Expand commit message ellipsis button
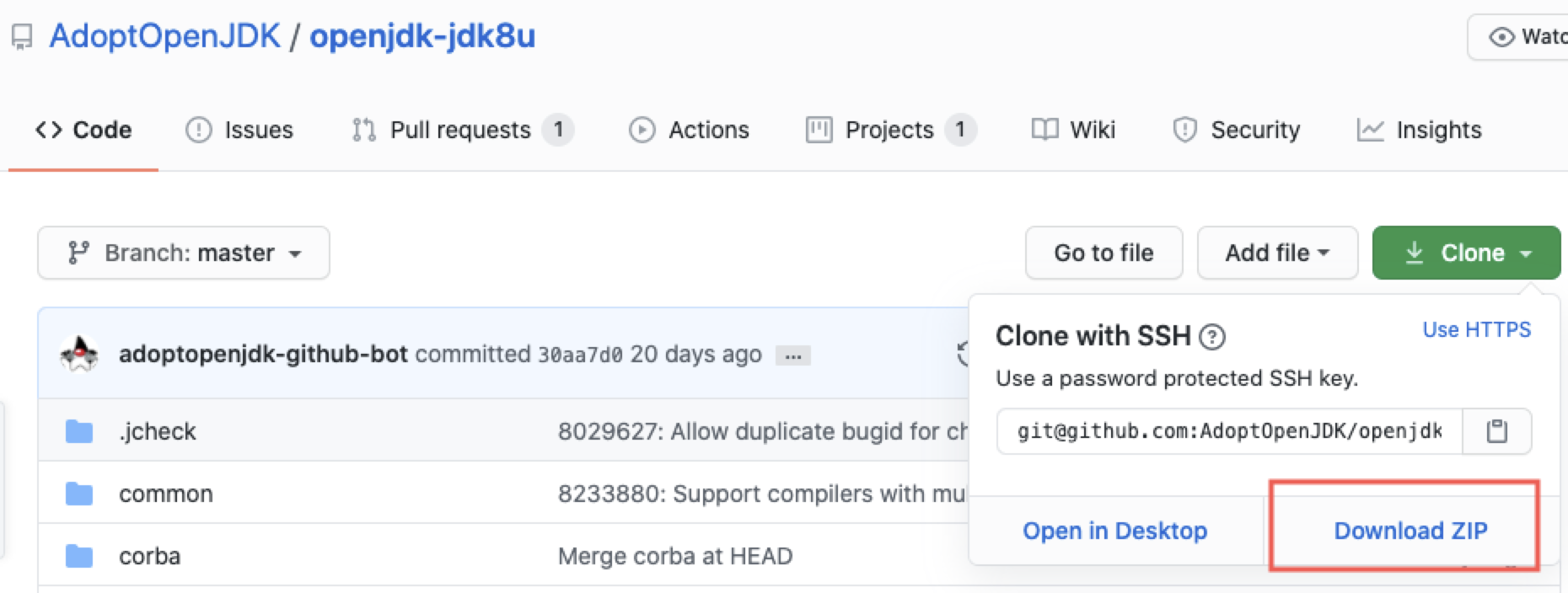This screenshot has height=593, width=1568. (792, 355)
